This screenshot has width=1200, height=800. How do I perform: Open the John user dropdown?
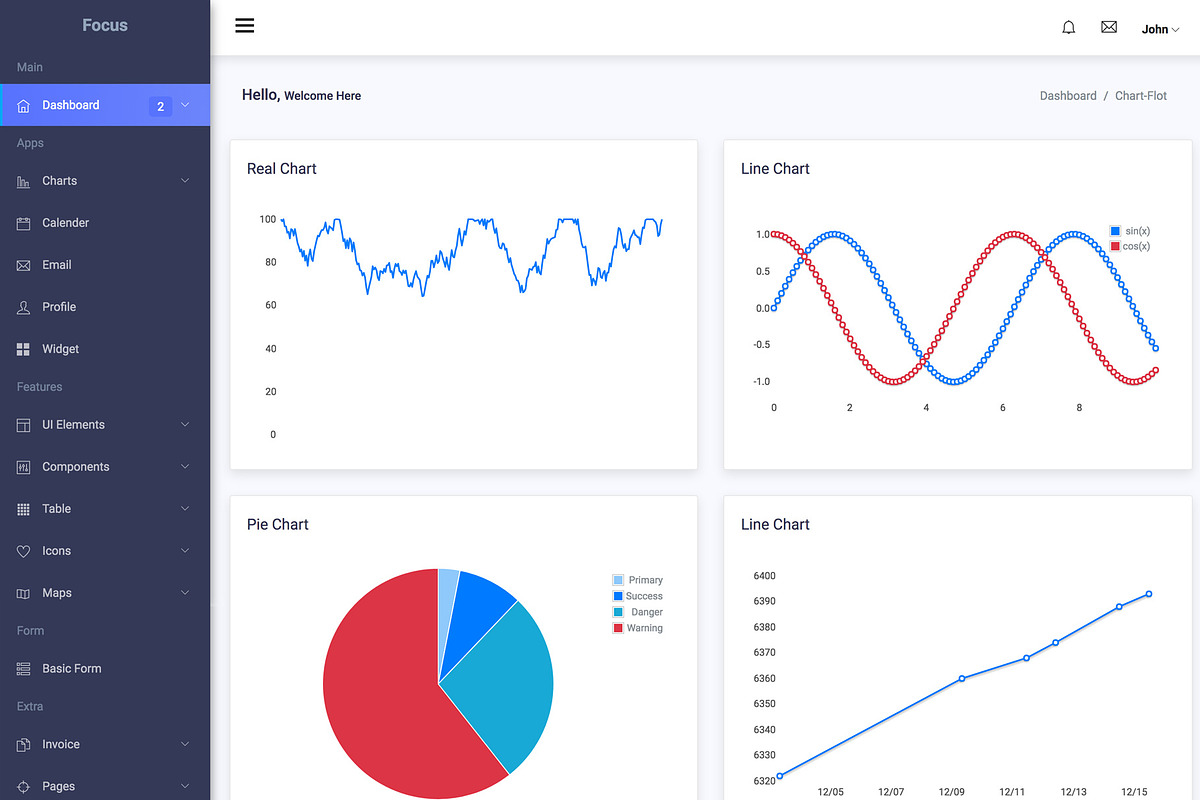coord(1158,29)
